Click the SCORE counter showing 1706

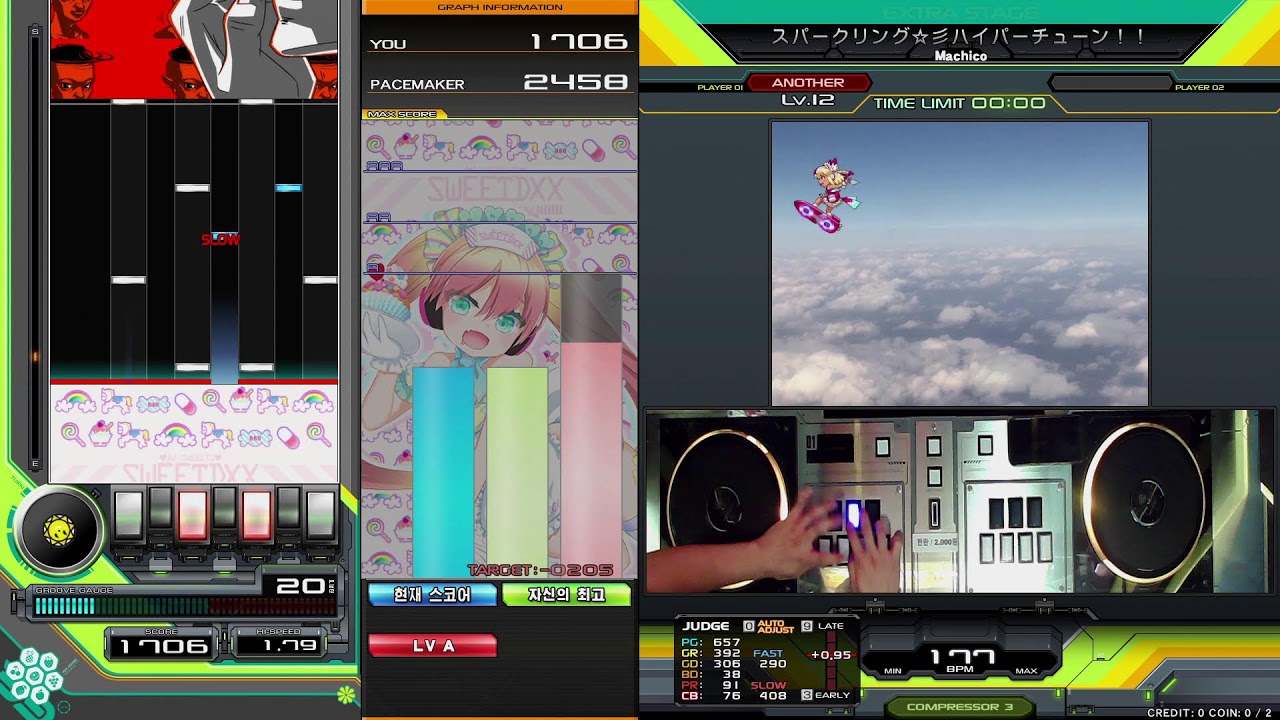click(x=162, y=646)
